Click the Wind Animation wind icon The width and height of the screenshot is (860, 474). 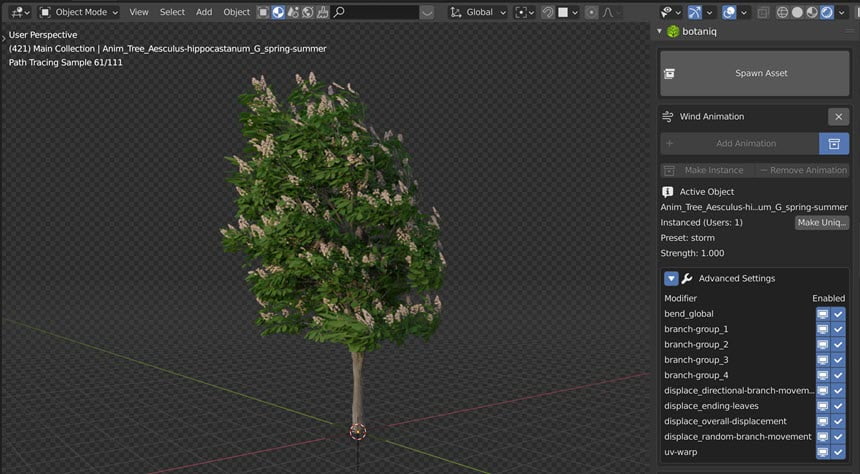(667, 116)
